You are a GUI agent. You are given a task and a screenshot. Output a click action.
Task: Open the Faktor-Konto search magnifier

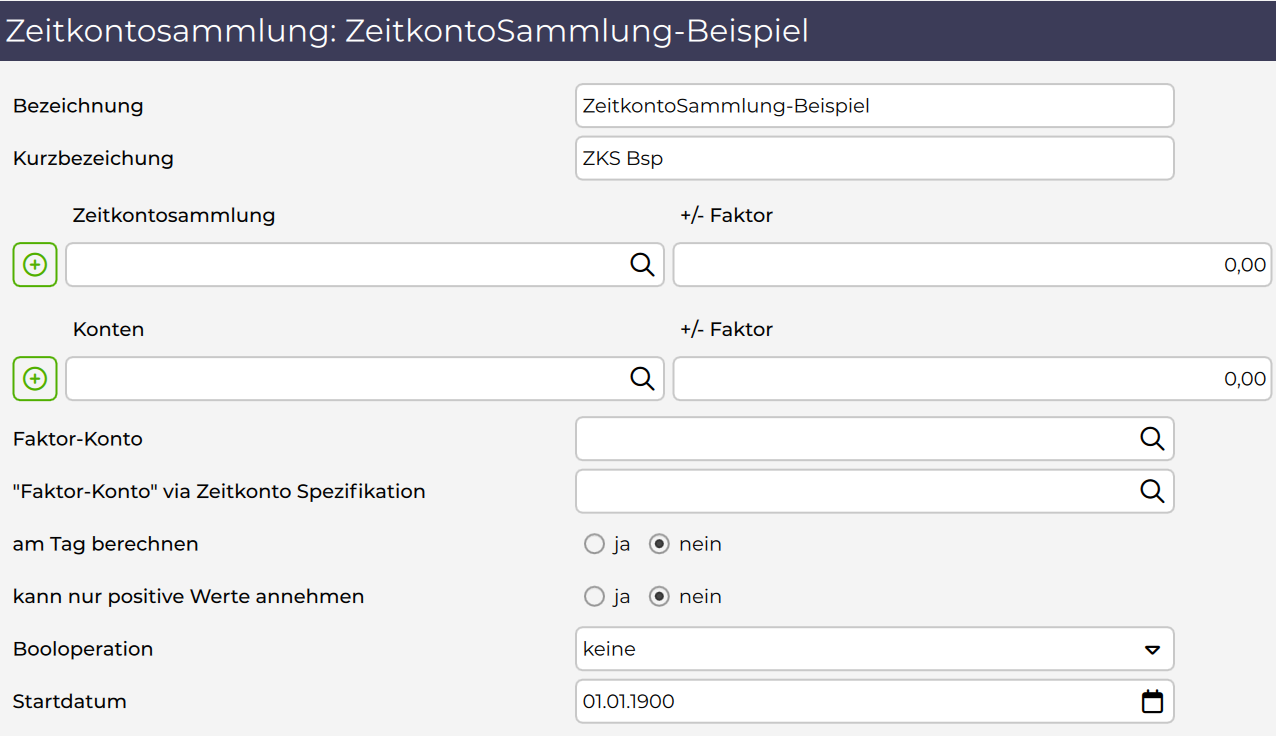coord(1152,439)
